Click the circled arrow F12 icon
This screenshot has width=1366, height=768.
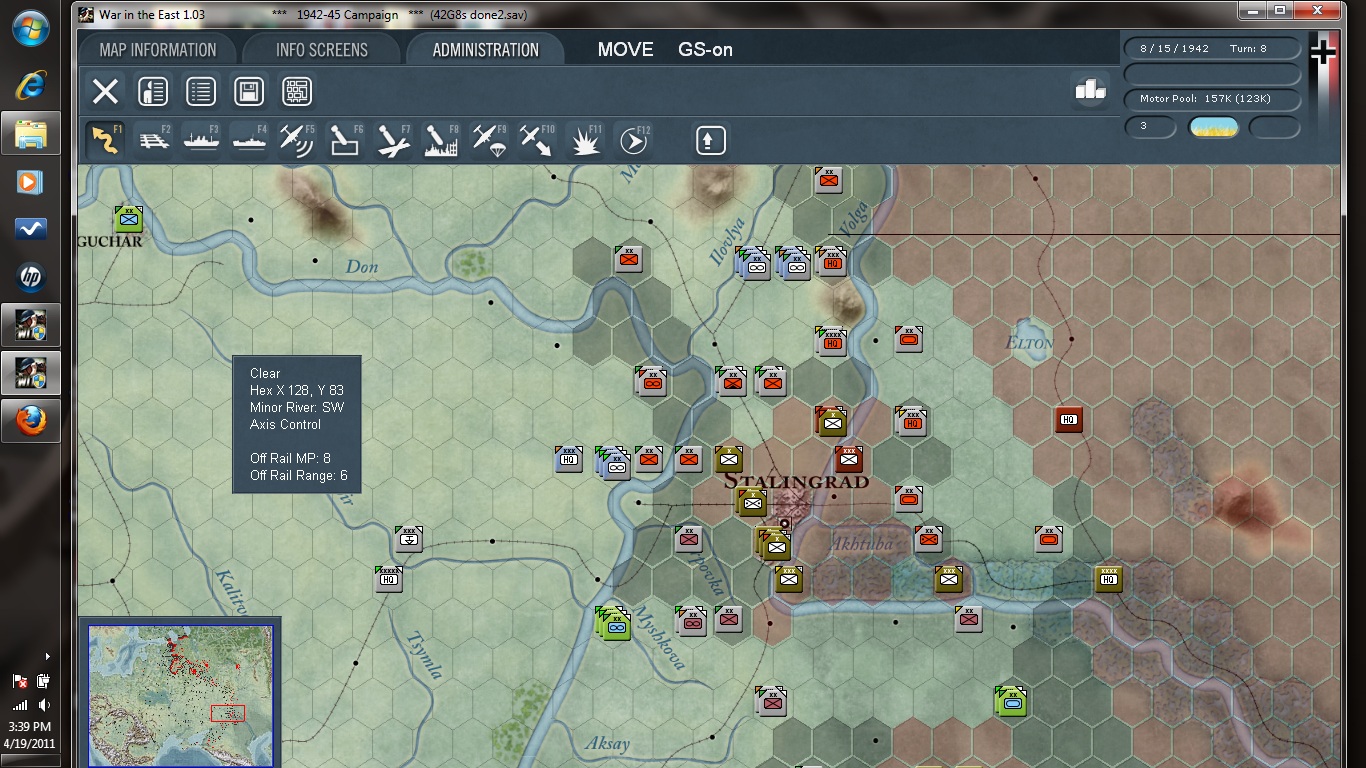pyautogui.click(x=633, y=140)
